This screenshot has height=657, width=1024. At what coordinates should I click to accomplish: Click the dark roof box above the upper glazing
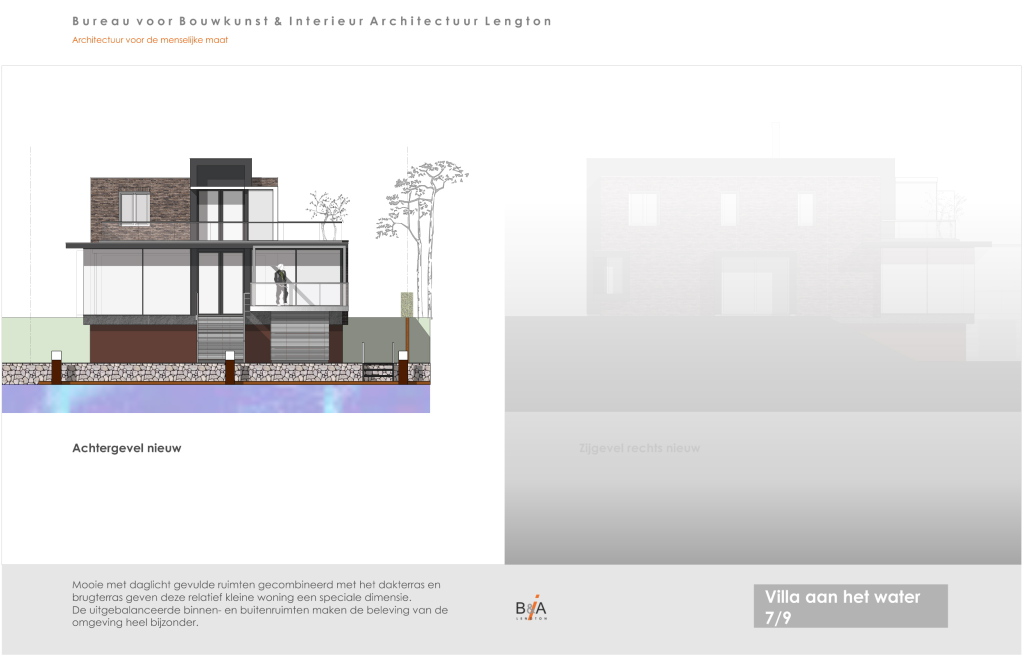(221, 171)
